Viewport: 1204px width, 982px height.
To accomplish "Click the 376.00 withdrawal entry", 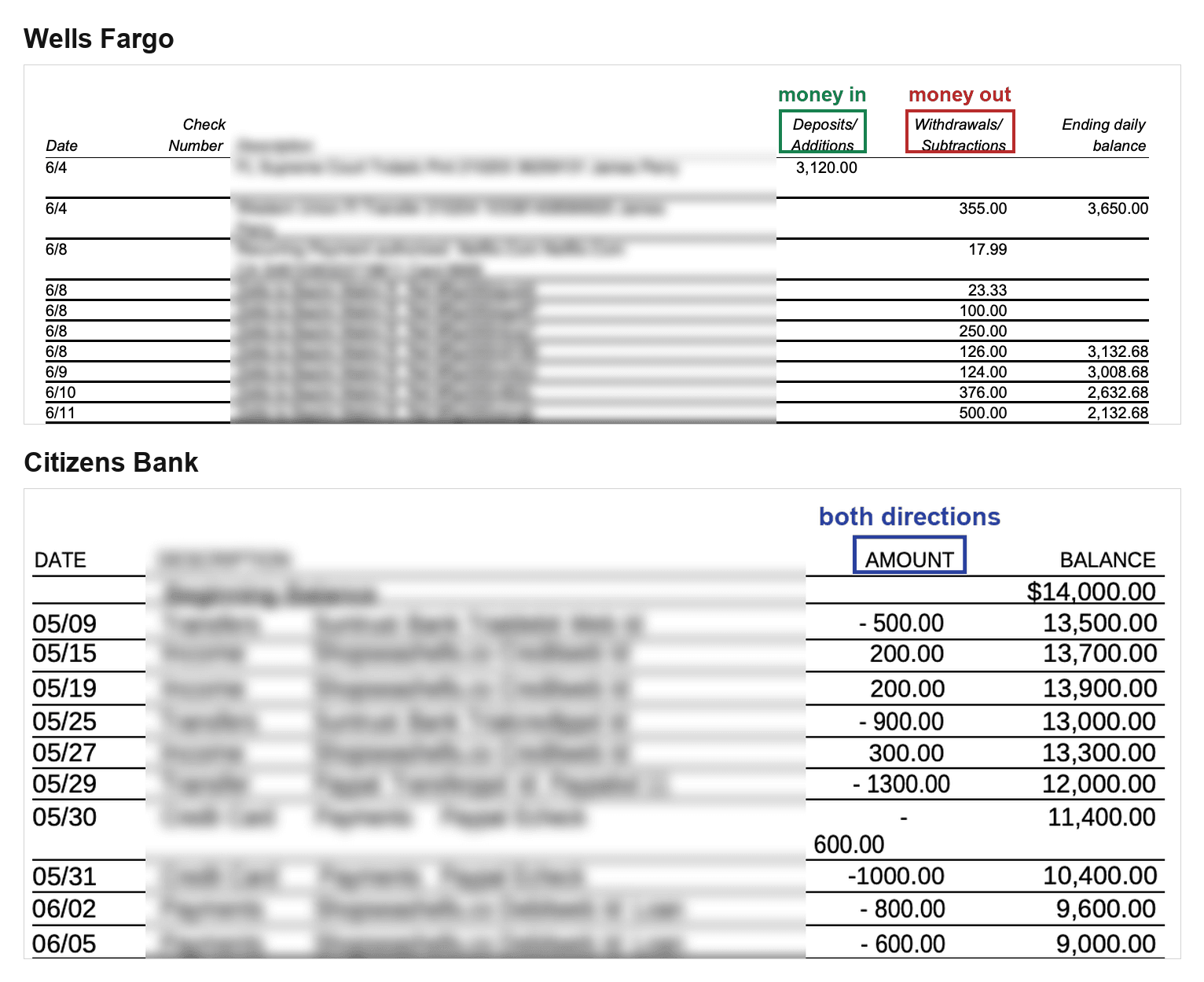I will point(982,392).
